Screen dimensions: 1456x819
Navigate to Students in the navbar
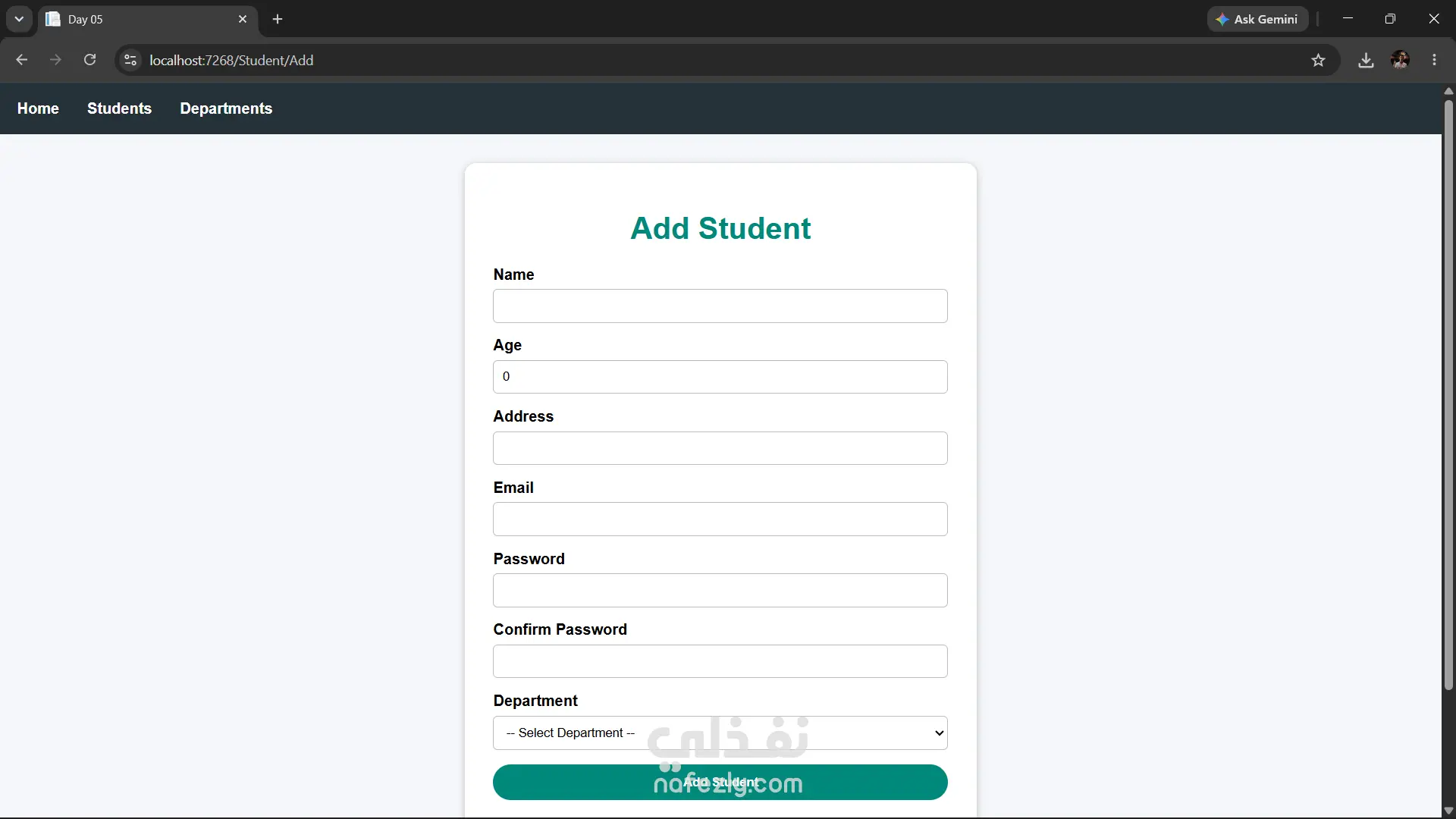(119, 108)
